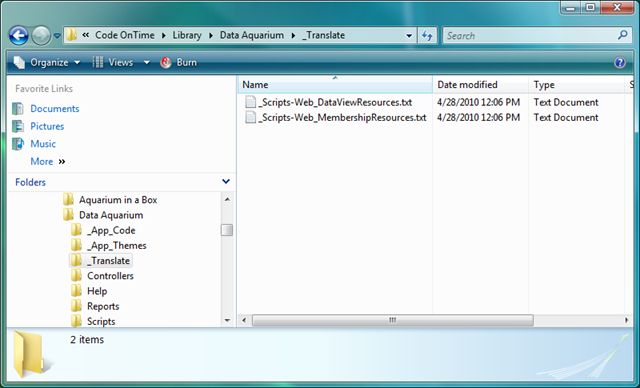Show More favorite links

(47, 162)
